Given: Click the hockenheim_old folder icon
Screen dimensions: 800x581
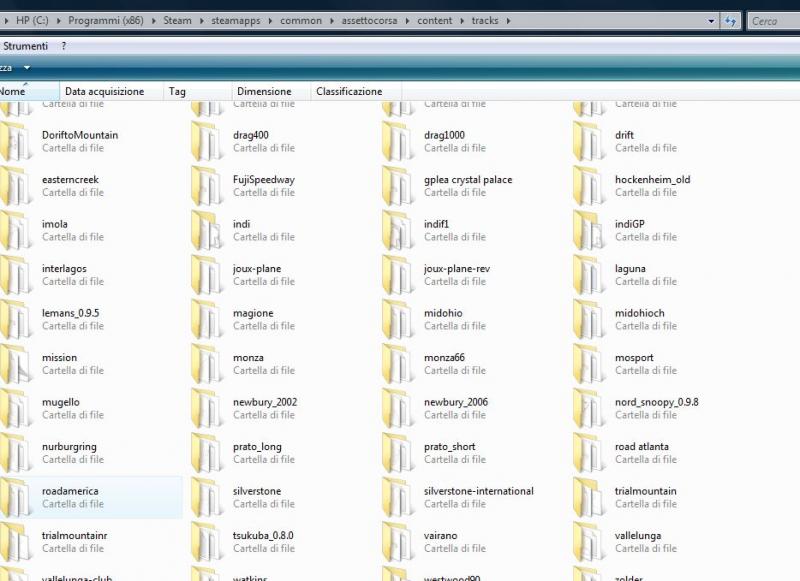Looking at the screenshot, I should pyautogui.click(x=589, y=186).
